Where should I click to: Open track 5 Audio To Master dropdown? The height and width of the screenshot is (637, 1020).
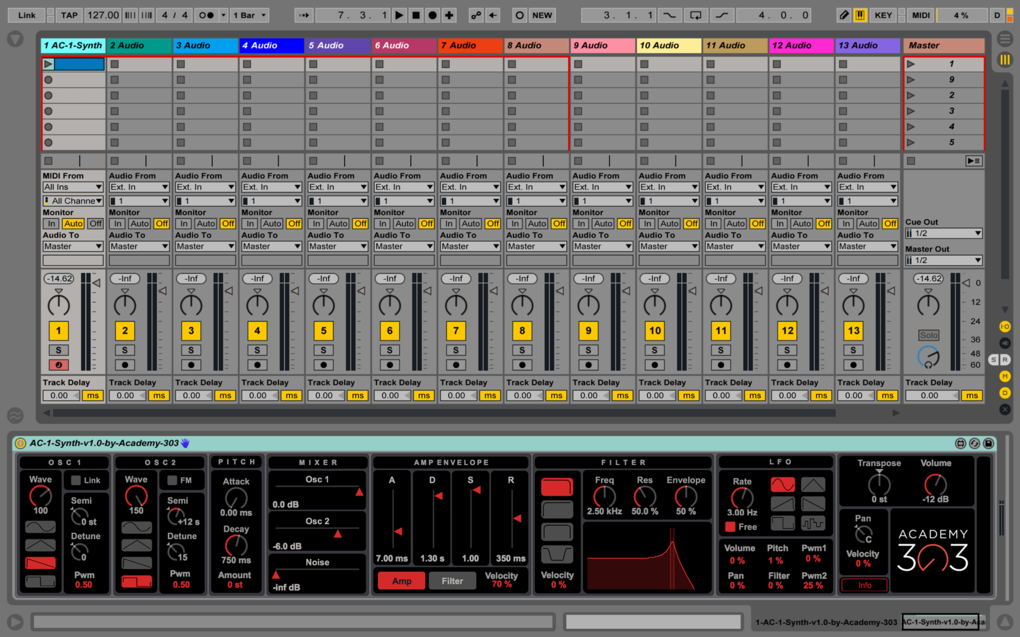[338, 247]
